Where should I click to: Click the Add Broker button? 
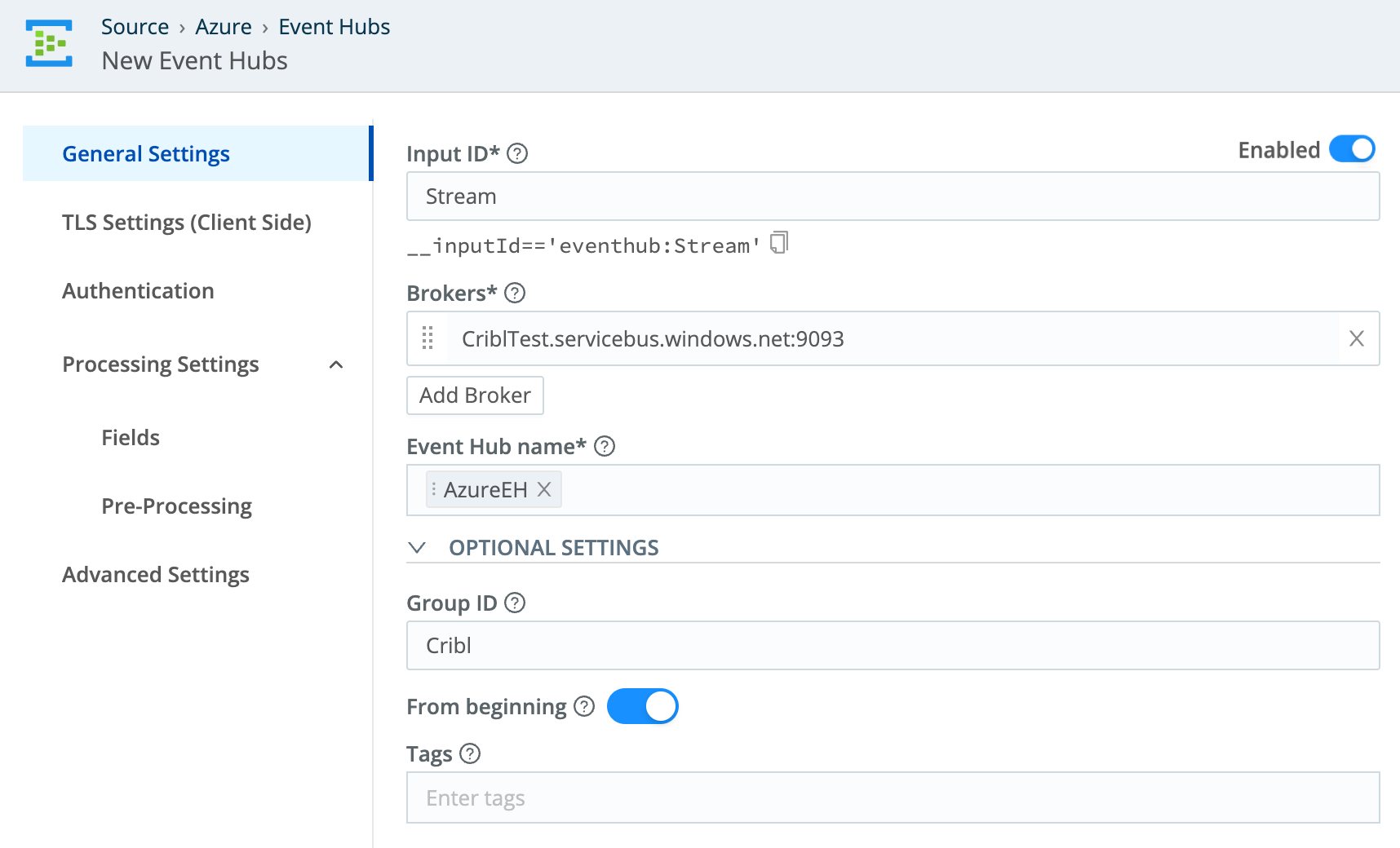click(475, 395)
